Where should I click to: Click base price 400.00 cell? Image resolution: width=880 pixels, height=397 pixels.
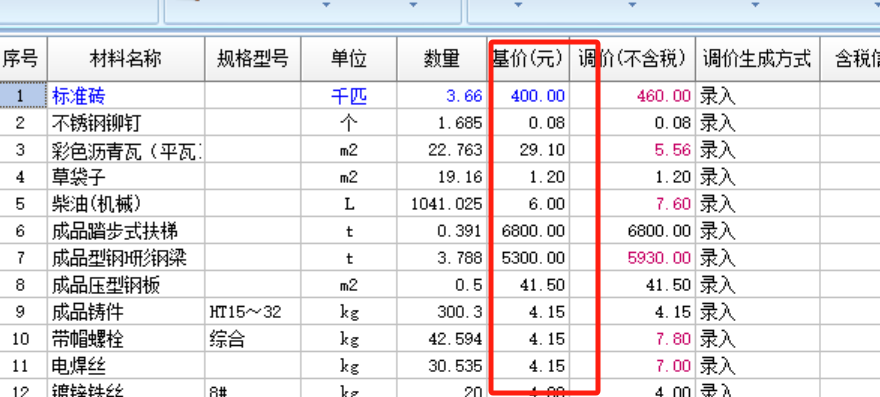tap(529, 95)
